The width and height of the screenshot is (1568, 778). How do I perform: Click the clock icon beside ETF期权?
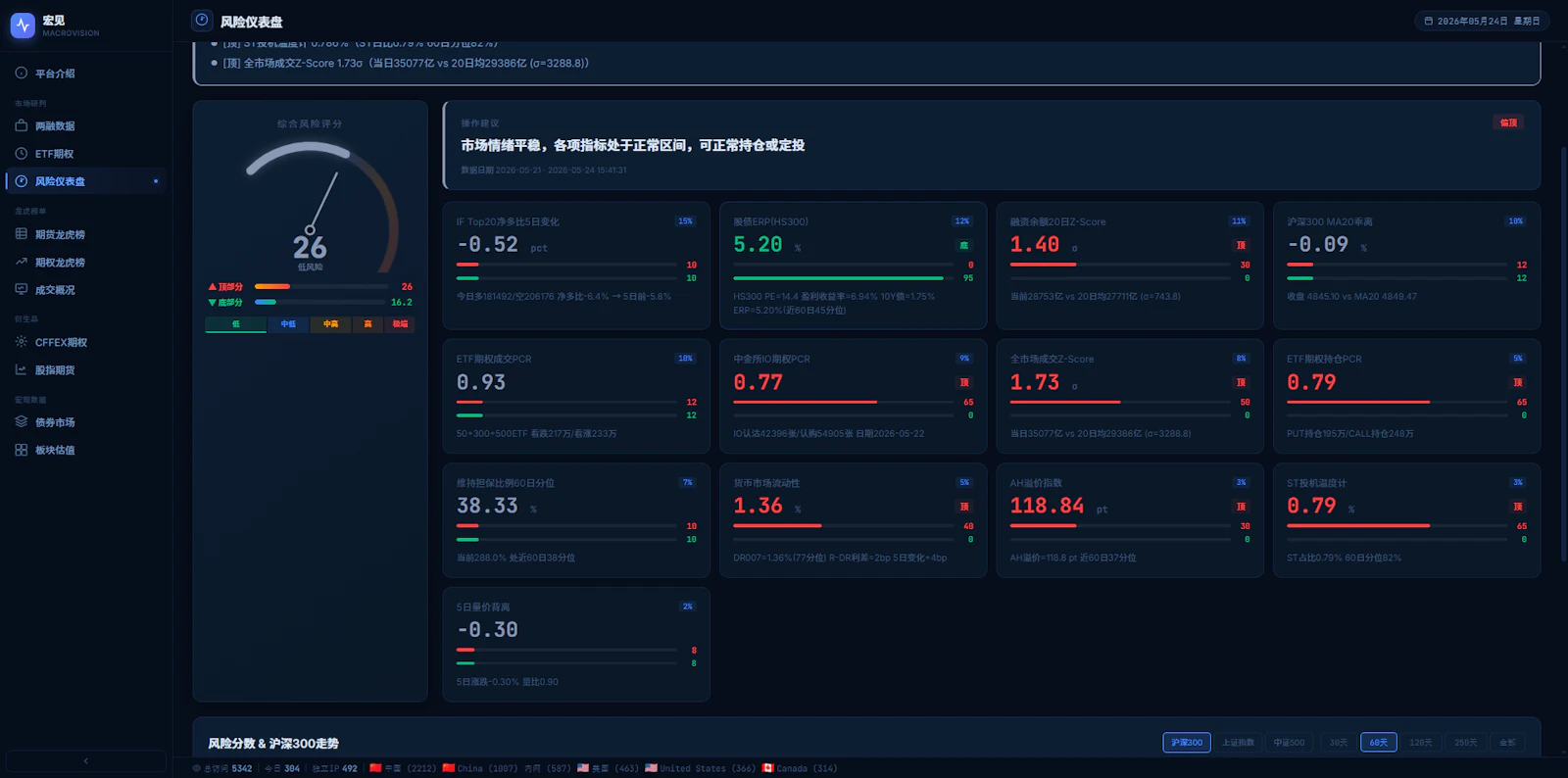coord(21,153)
